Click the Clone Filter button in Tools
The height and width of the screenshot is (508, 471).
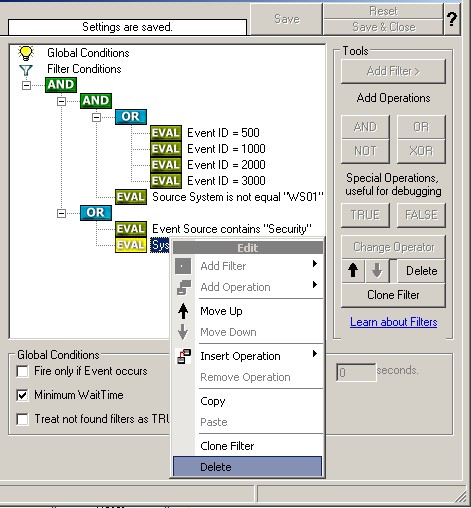point(393,295)
